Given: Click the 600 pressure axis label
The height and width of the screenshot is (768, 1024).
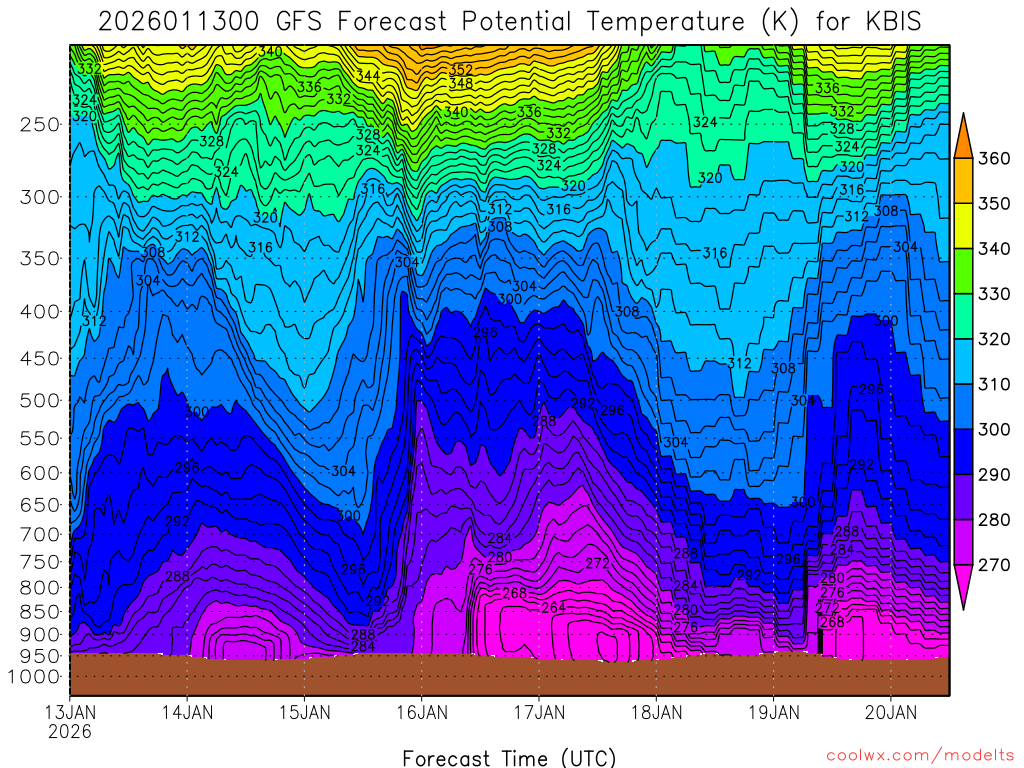Looking at the screenshot, I should (40, 473).
